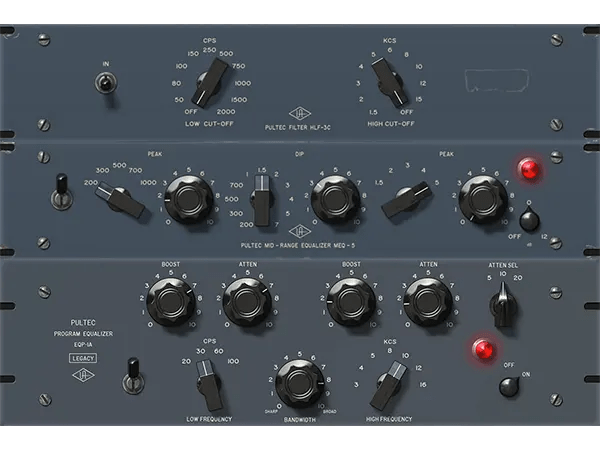Adjust the EQP-1A high frequency Atten knob
Image resolution: width=600 pixels, height=450 pixels.
[x=428, y=302]
